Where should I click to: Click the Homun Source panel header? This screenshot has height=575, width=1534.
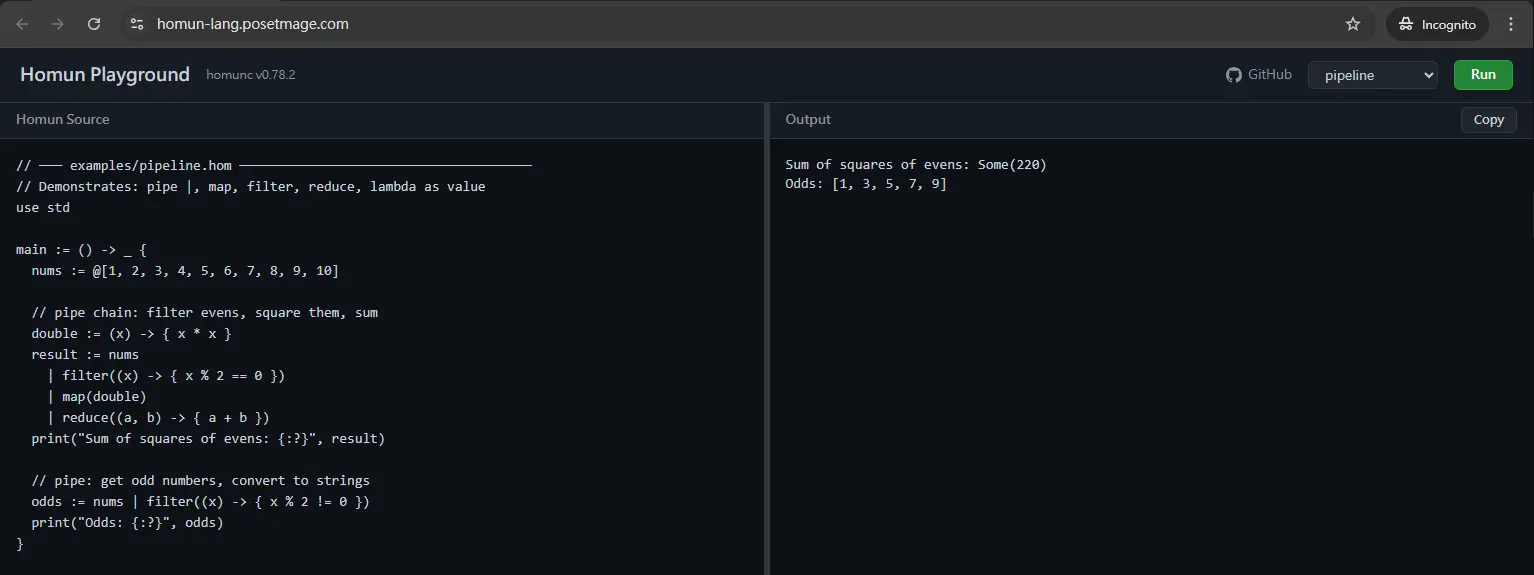click(x=63, y=120)
